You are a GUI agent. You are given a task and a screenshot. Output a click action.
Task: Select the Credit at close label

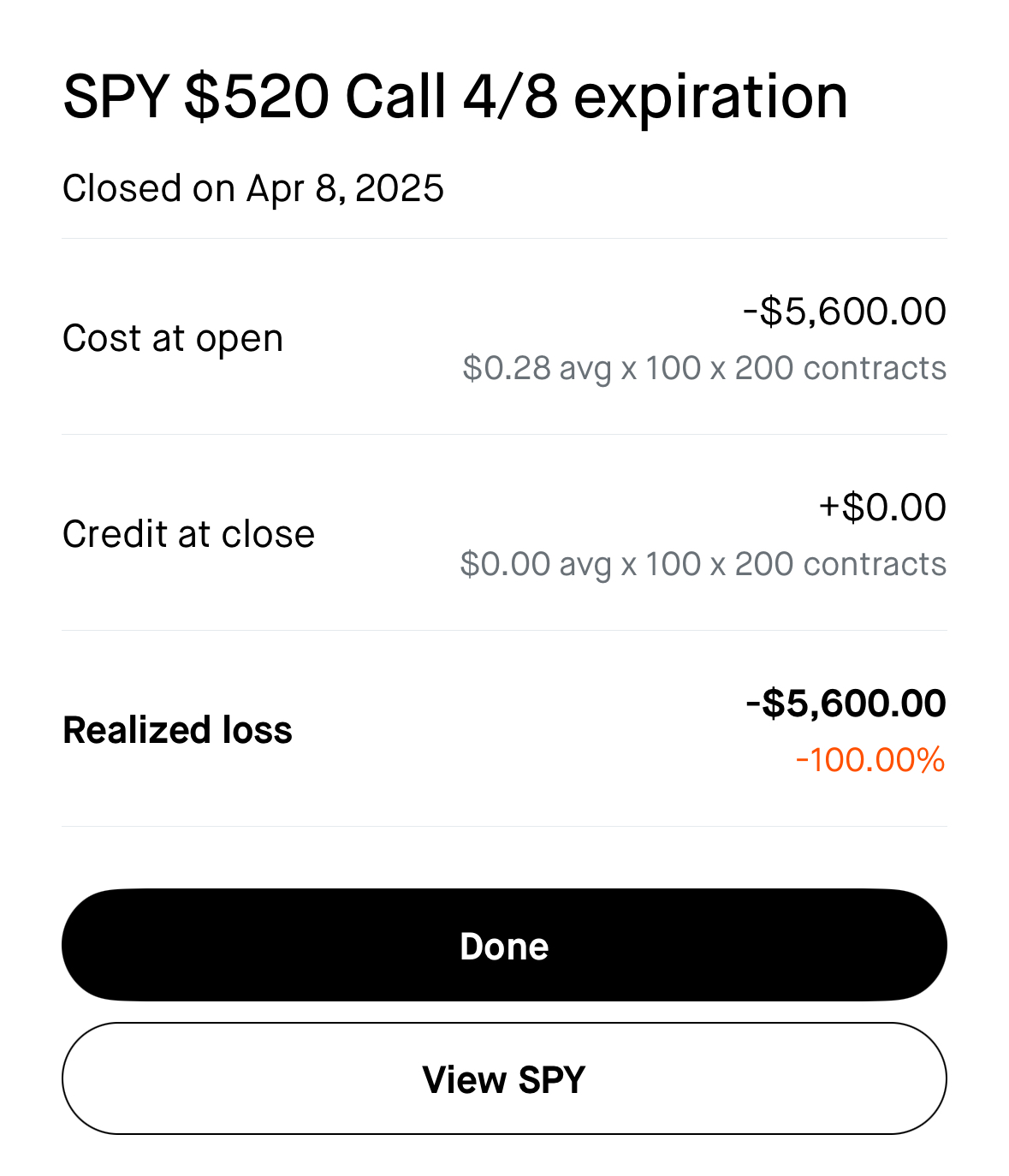click(x=189, y=534)
